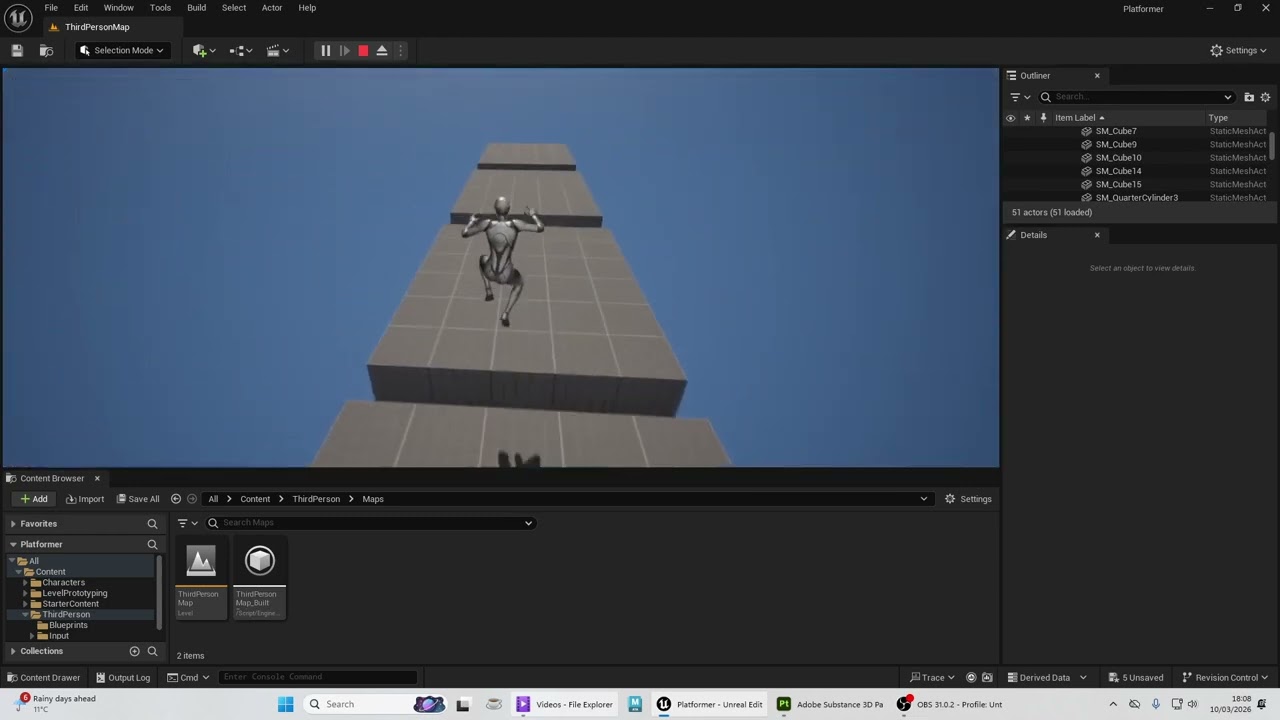Save the current level with the floppy icon
Viewport: 1280px width, 720px height.
(x=17, y=50)
